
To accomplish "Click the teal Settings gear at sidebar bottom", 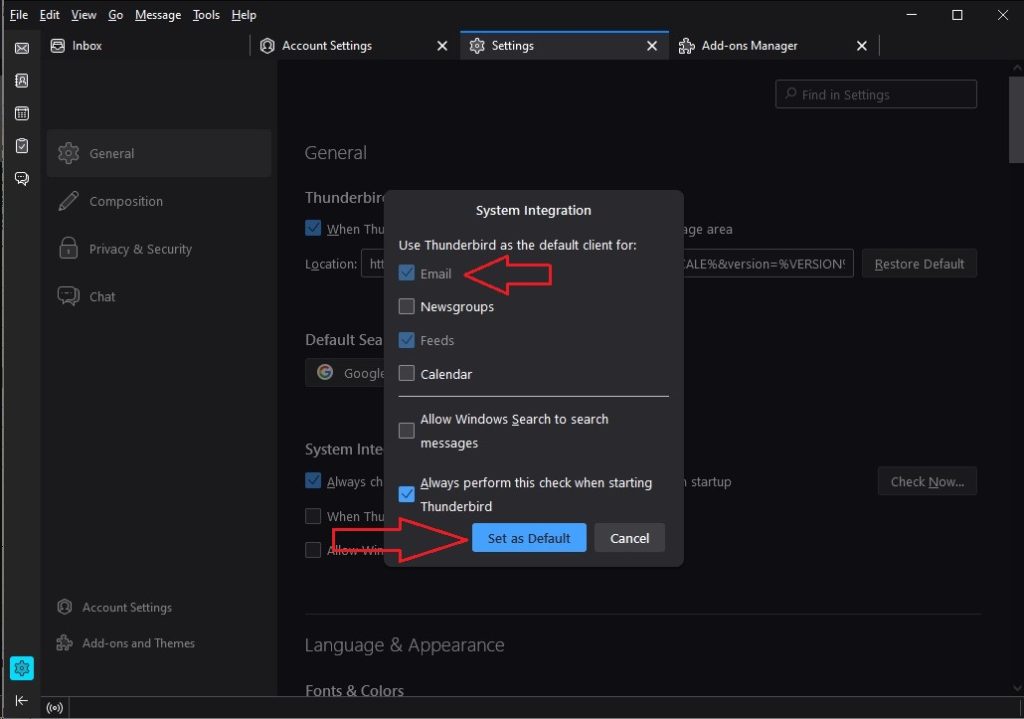I will point(21,668).
